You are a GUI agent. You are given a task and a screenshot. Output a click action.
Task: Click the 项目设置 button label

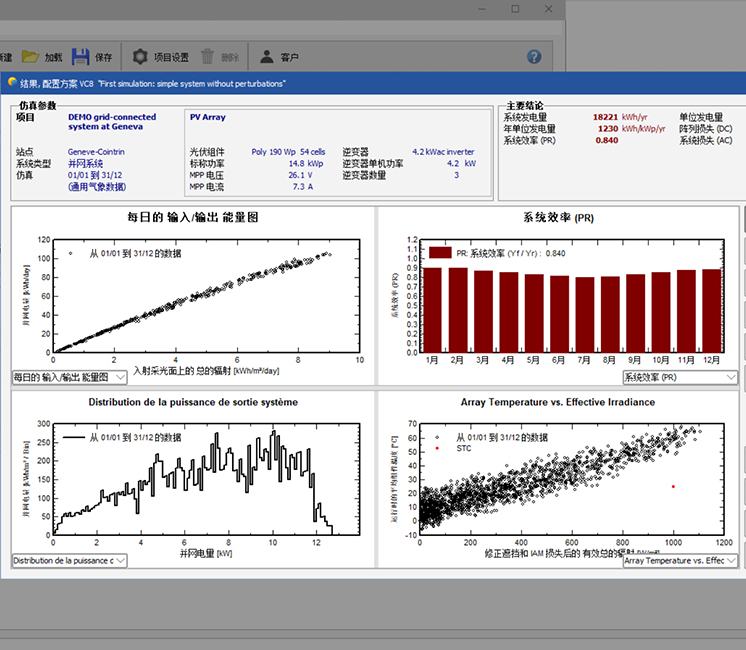click(171, 58)
